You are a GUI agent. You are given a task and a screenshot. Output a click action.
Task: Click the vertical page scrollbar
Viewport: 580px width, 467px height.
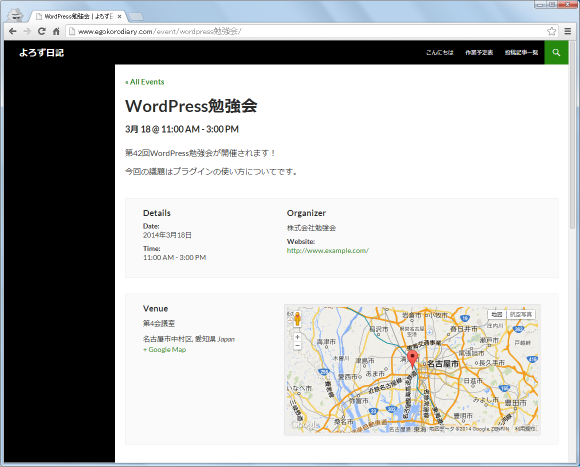click(573, 251)
